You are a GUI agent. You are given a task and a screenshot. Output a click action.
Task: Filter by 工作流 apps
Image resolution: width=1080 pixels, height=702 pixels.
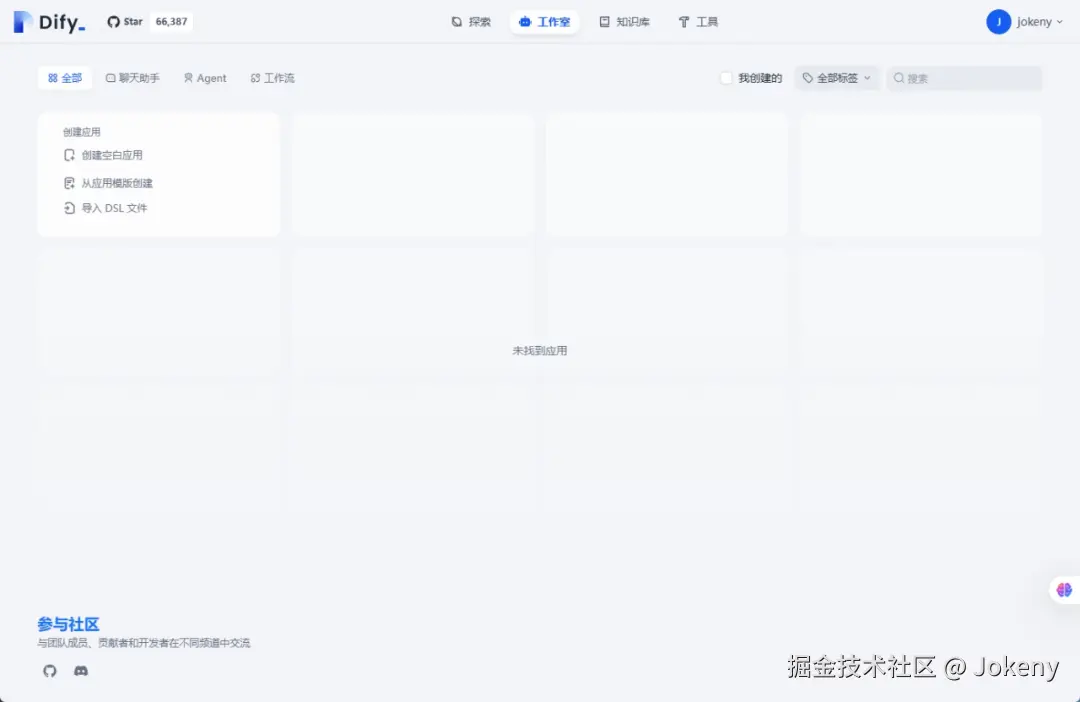272,78
